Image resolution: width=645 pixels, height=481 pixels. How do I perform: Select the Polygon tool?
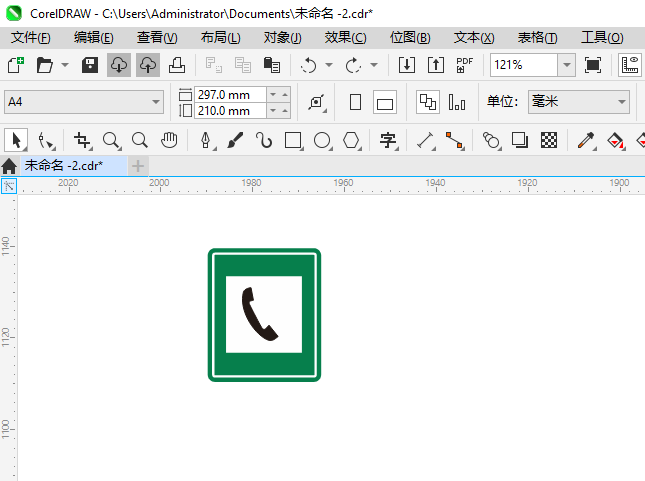coord(352,140)
